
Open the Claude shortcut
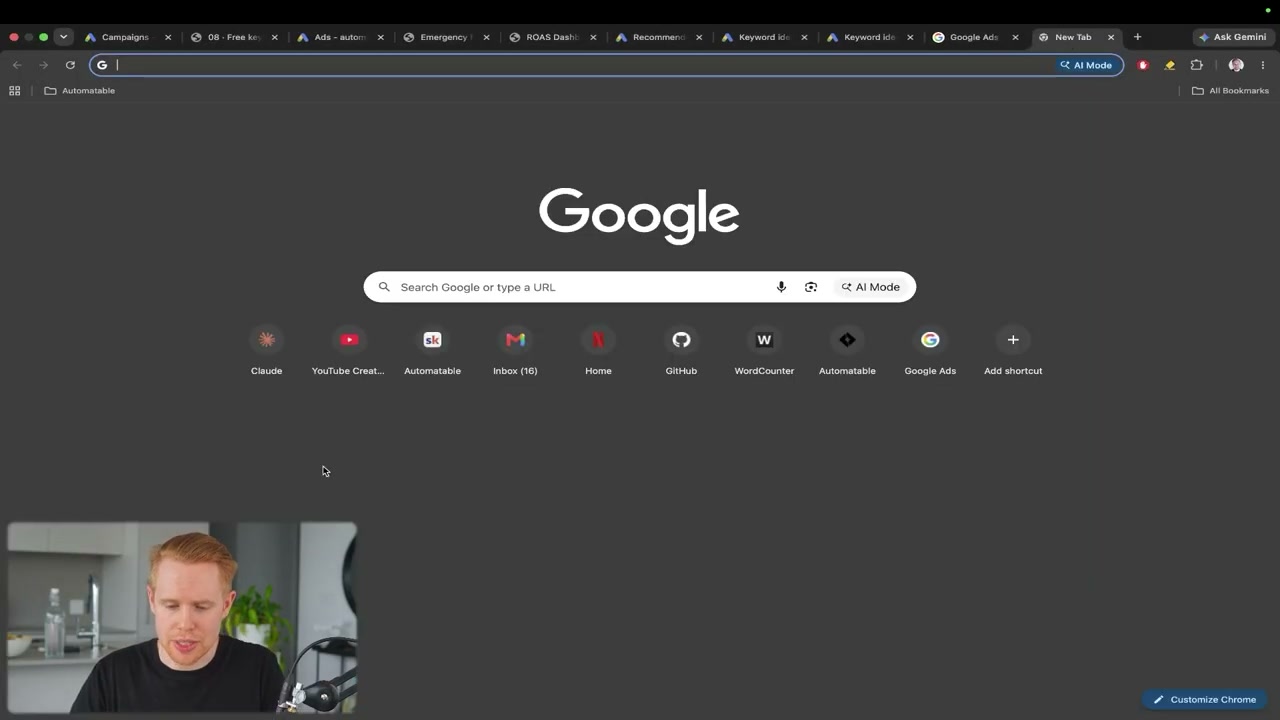(x=266, y=351)
